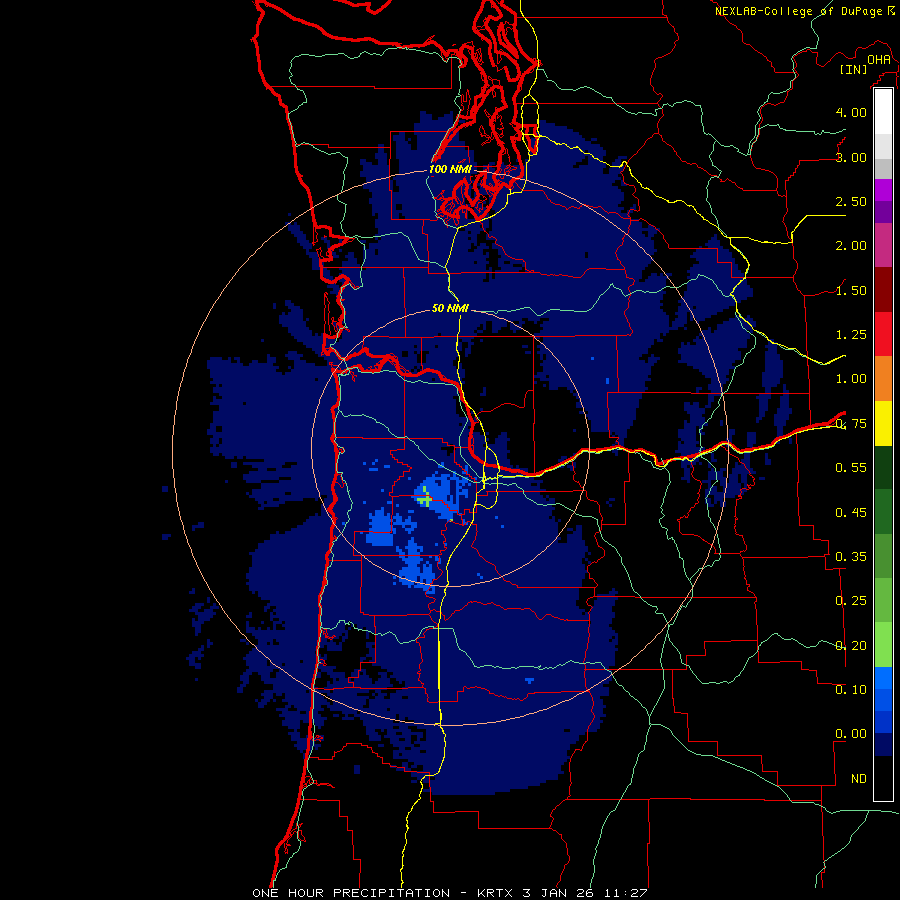This screenshot has height=900, width=900.
Task: Select the pink swatch beside 2.00
Action: [883, 245]
